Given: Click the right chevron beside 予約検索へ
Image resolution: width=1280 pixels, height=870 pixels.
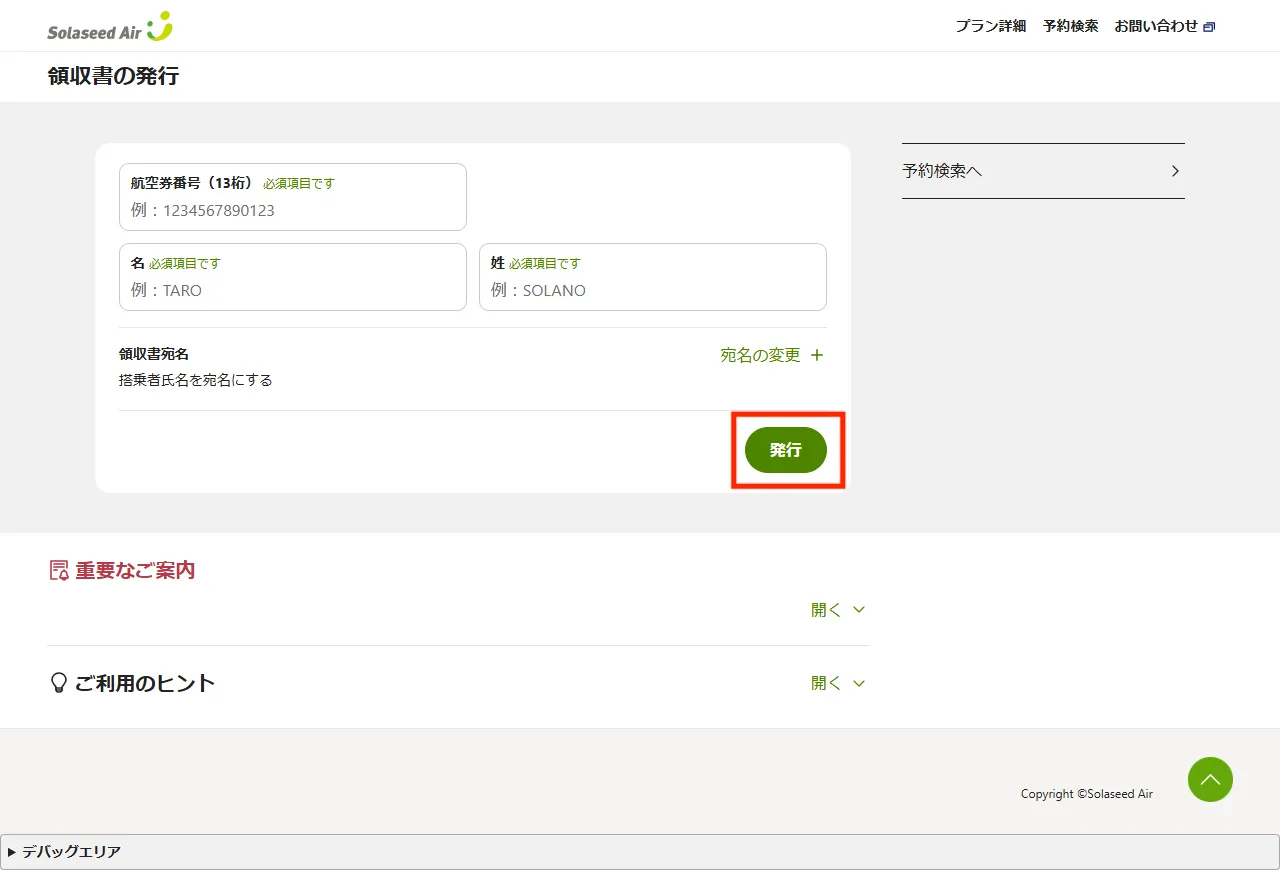Looking at the screenshot, I should point(1175,171).
